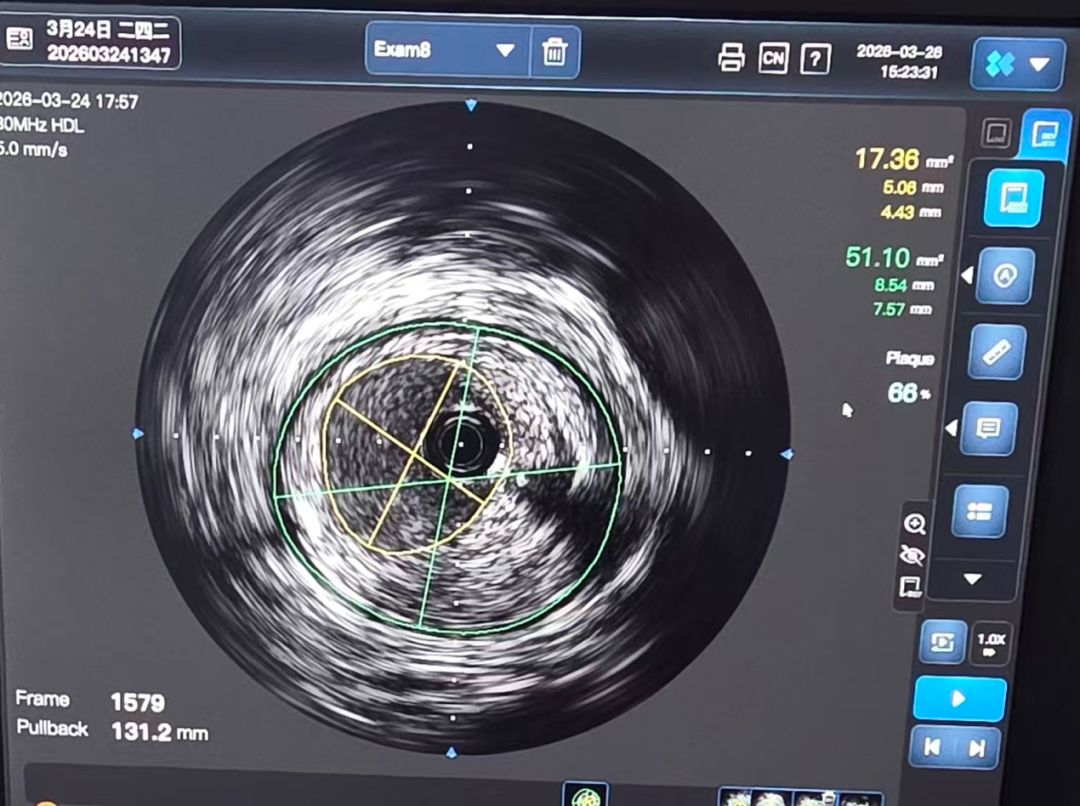Click the left blue cut-plane marker
Image resolution: width=1080 pixels, height=806 pixels.
(138, 434)
